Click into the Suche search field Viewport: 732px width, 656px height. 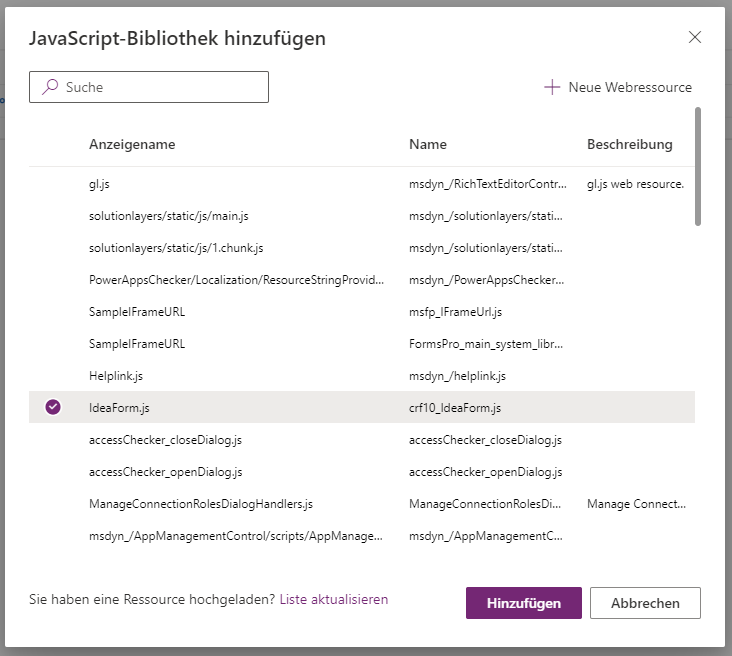160,87
